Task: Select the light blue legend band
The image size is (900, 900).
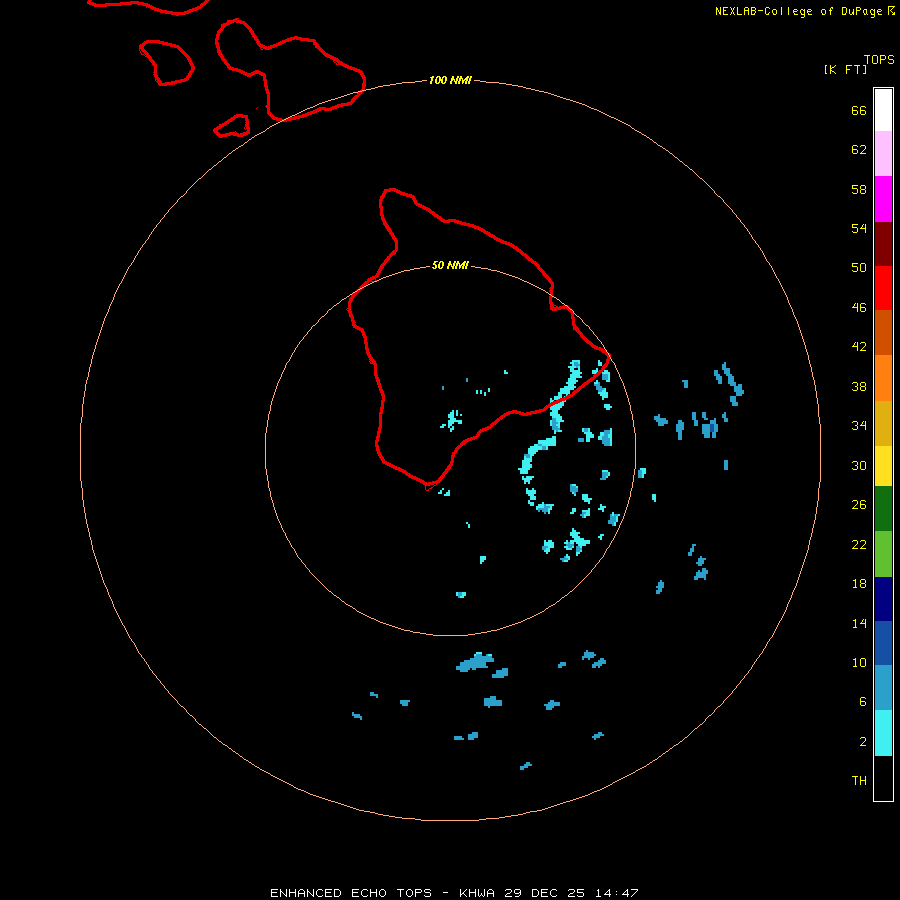Action: tap(883, 688)
